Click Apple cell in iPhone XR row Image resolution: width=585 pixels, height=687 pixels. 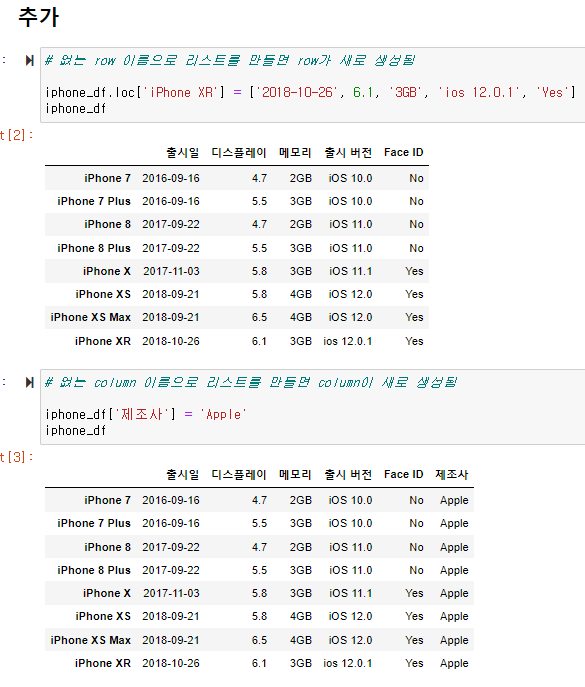point(454,663)
